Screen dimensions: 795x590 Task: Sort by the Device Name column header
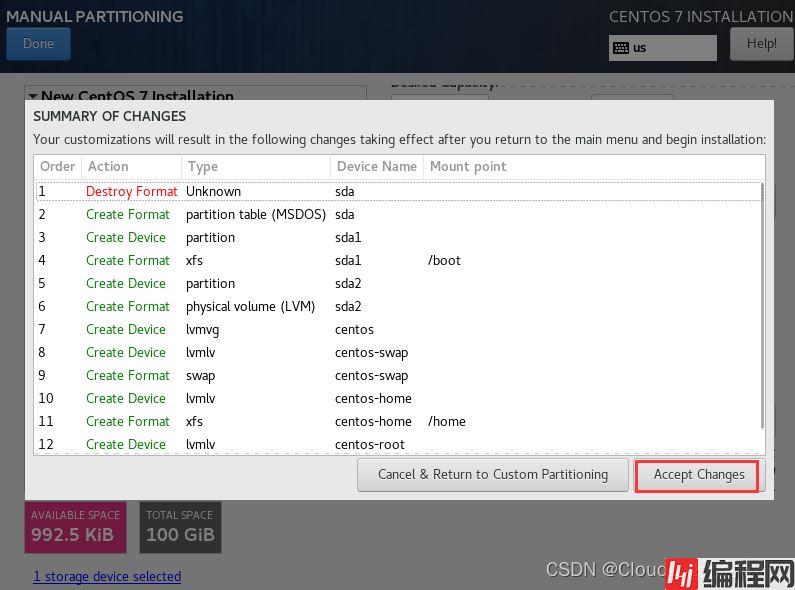tap(376, 167)
